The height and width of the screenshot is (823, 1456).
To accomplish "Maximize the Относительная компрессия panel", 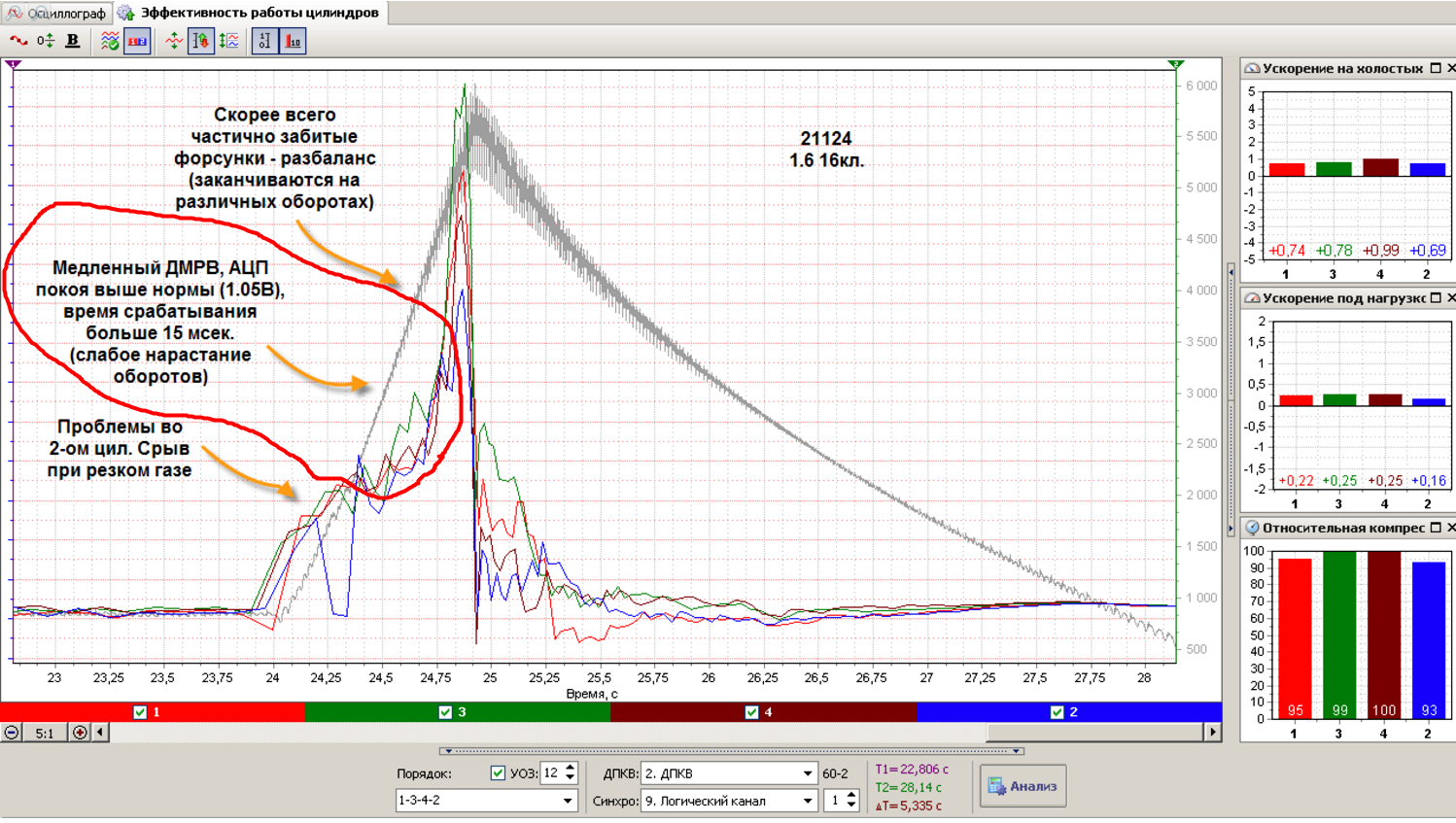I will pyautogui.click(x=1436, y=528).
